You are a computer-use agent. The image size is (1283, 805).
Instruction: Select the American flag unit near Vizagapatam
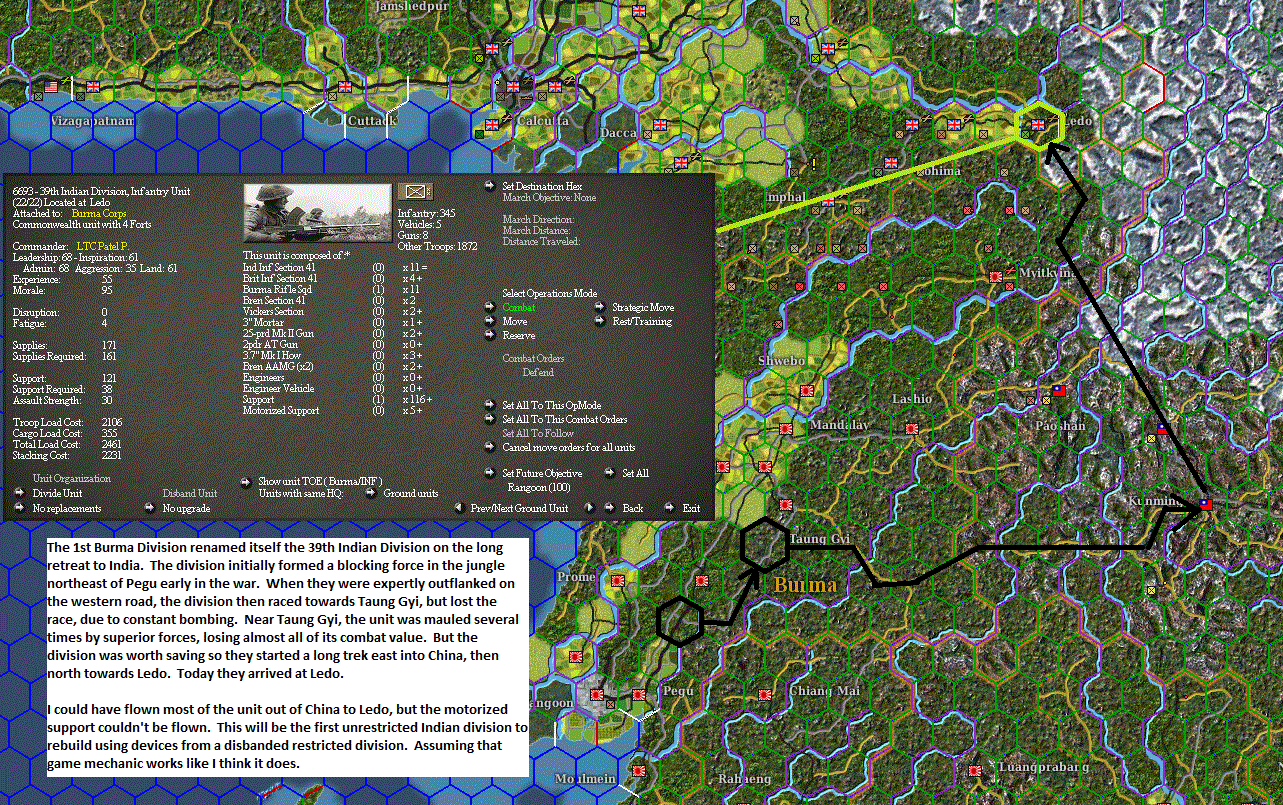tap(51, 87)
